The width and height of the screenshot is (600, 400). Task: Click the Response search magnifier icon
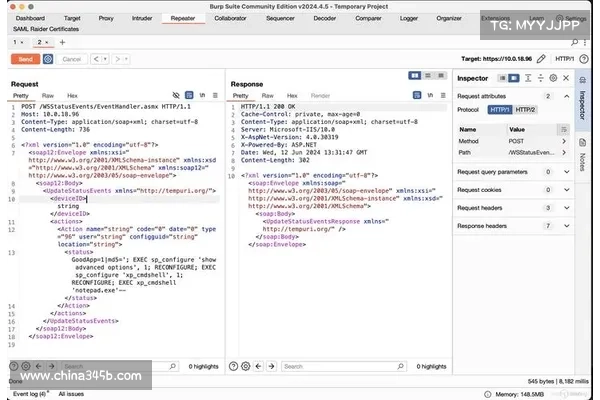point(400,366)
